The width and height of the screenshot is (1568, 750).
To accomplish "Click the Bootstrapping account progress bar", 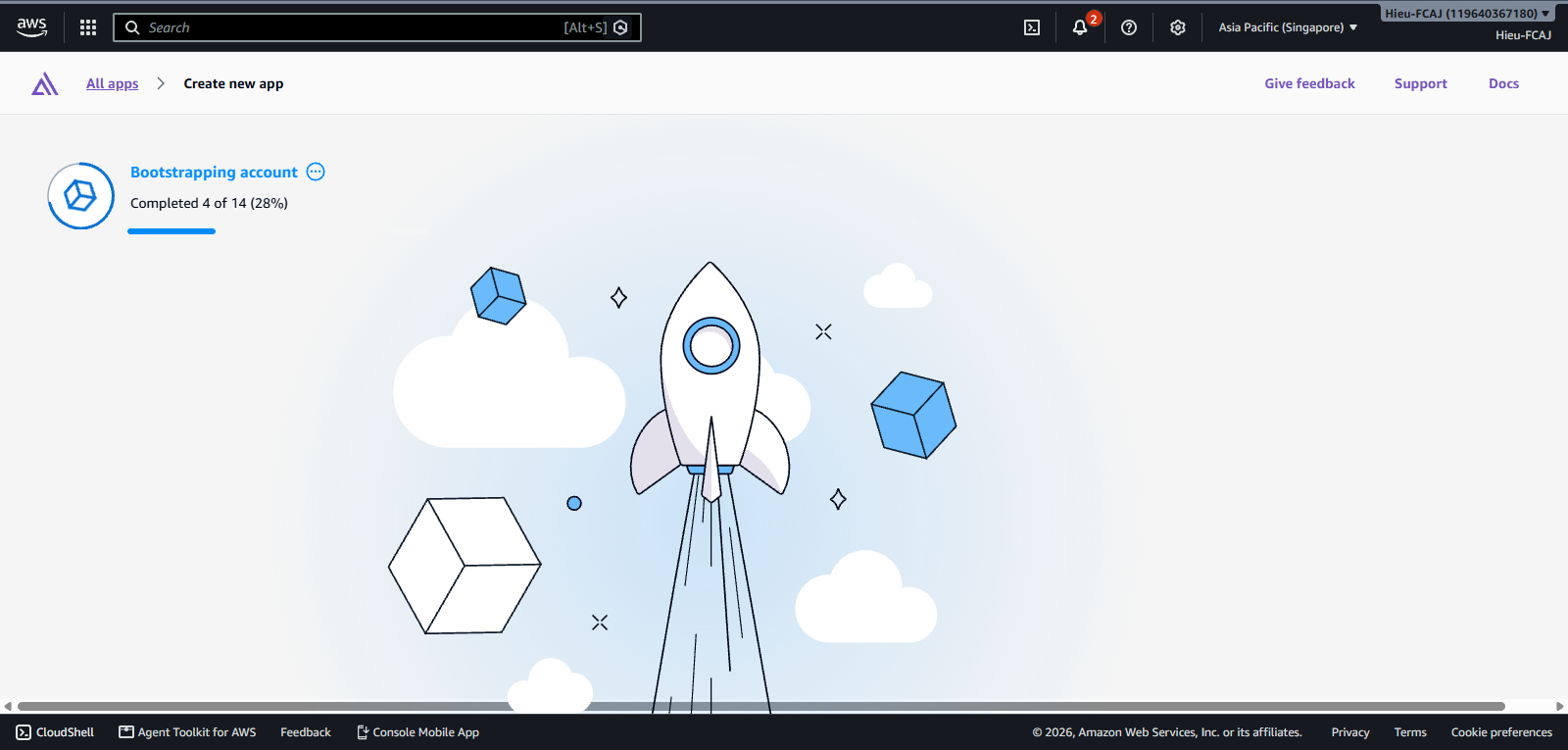I will 171,231.
